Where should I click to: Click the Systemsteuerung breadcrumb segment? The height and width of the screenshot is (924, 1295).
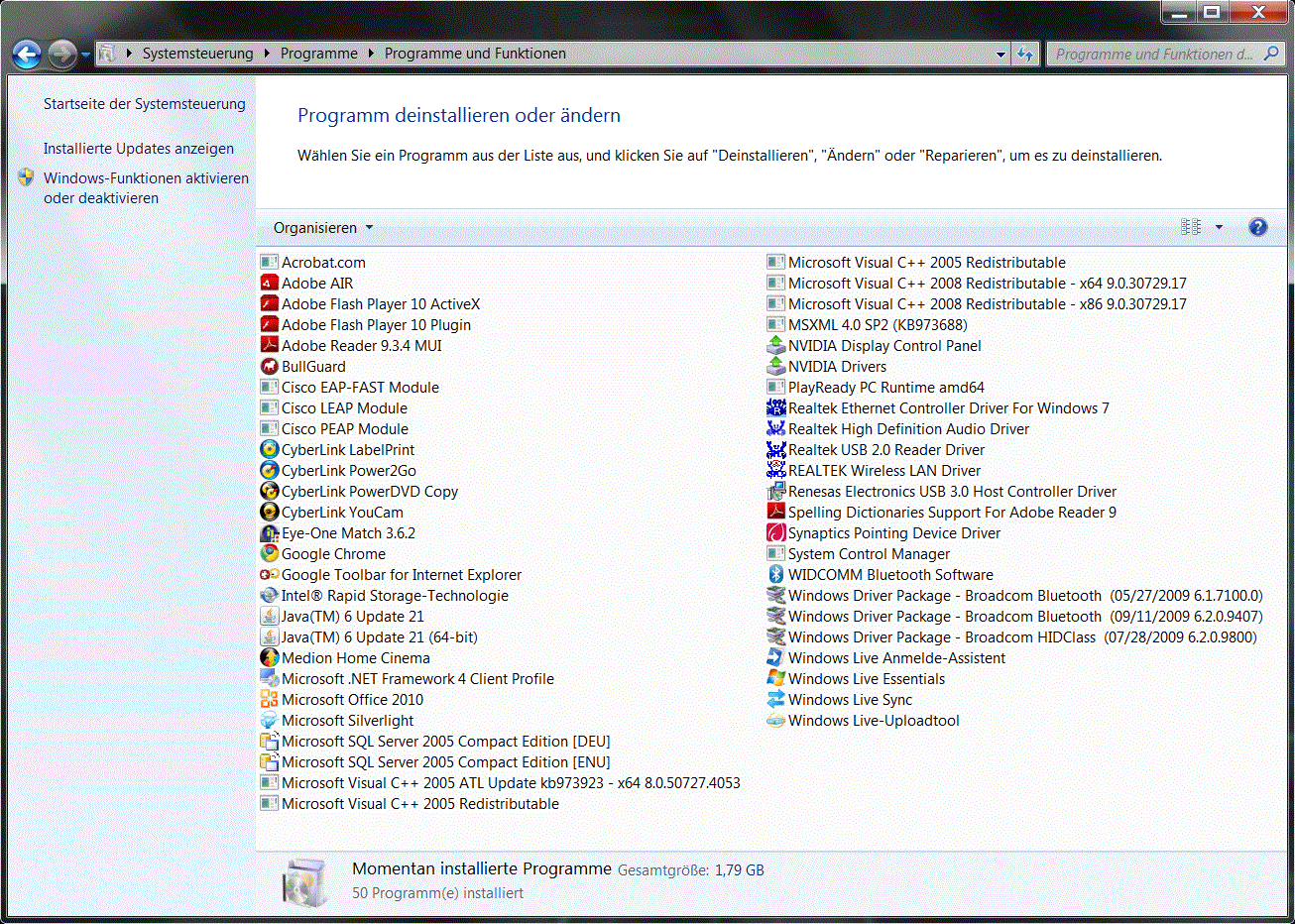click(197, 54)
